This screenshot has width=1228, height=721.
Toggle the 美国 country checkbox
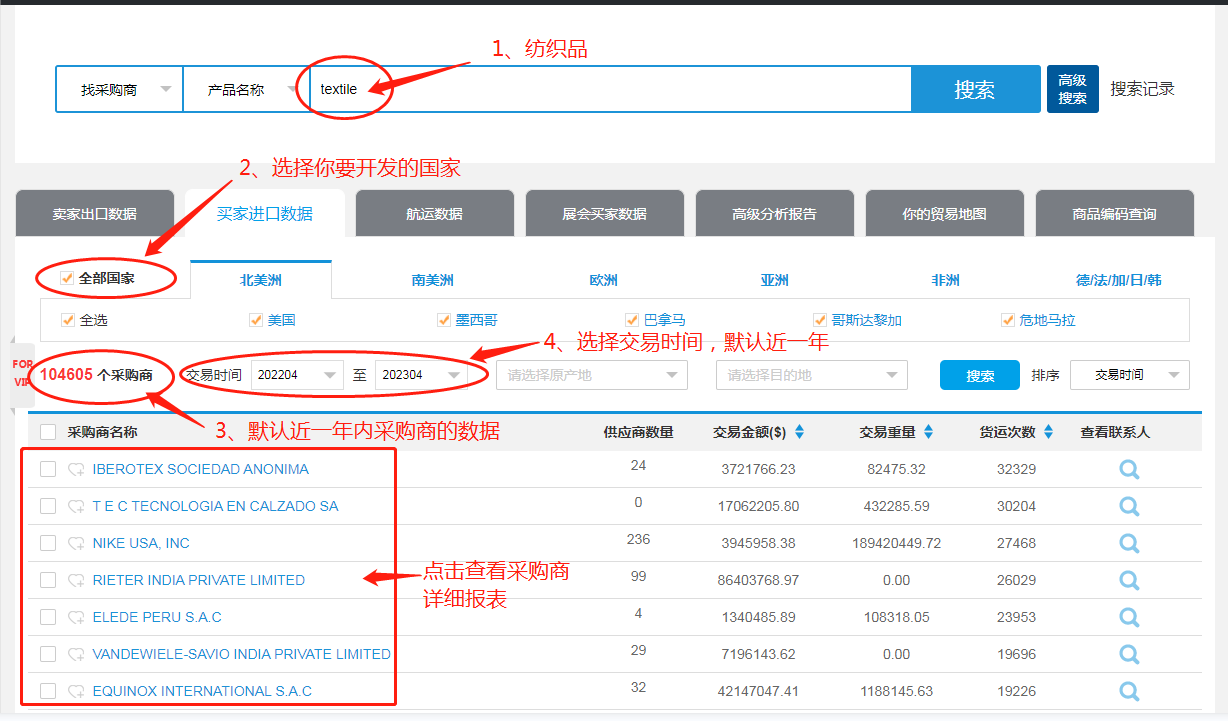point(257,320)
